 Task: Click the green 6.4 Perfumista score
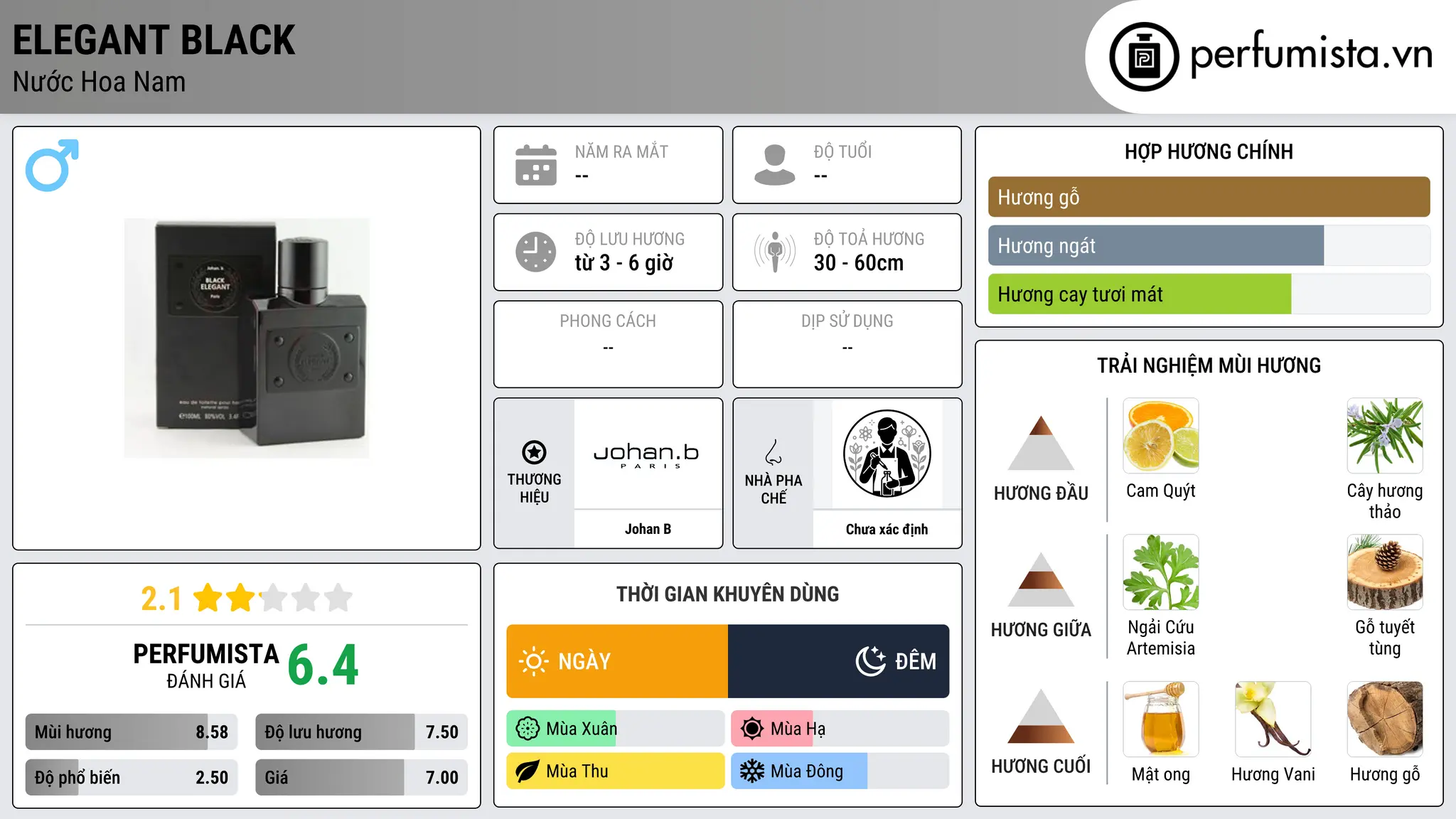[323, 665]
